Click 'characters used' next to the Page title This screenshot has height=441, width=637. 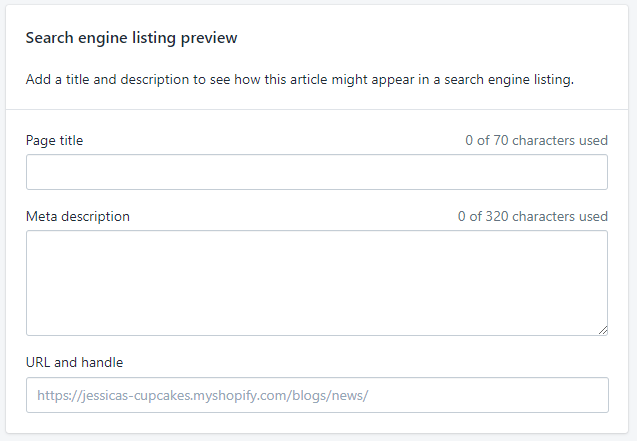560,141
